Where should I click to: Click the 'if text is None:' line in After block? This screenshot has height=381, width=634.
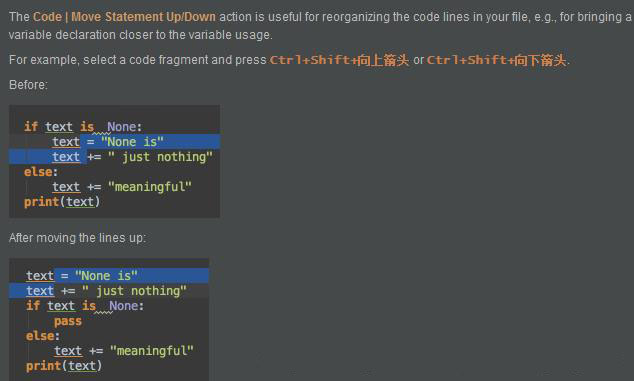pos(85,306)
